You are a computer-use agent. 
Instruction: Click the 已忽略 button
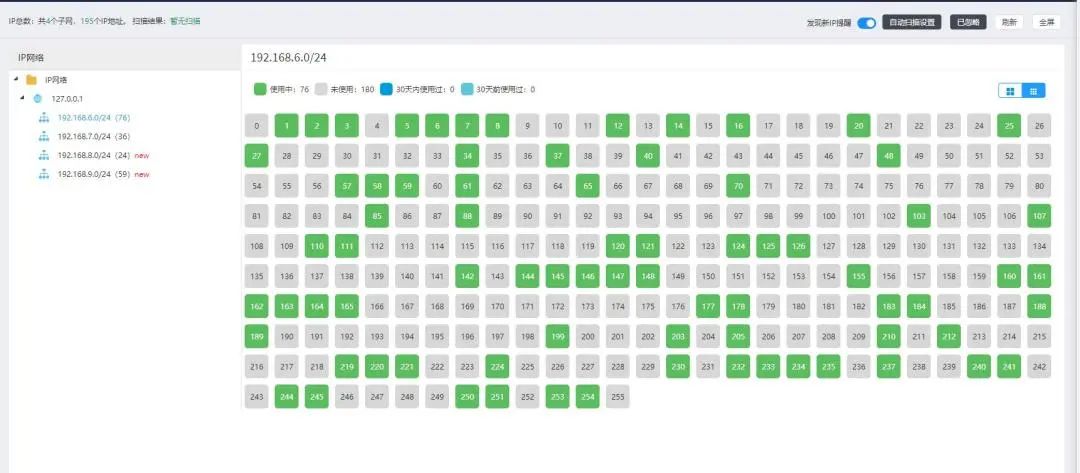pyautogui.click(x=968, y=22)
